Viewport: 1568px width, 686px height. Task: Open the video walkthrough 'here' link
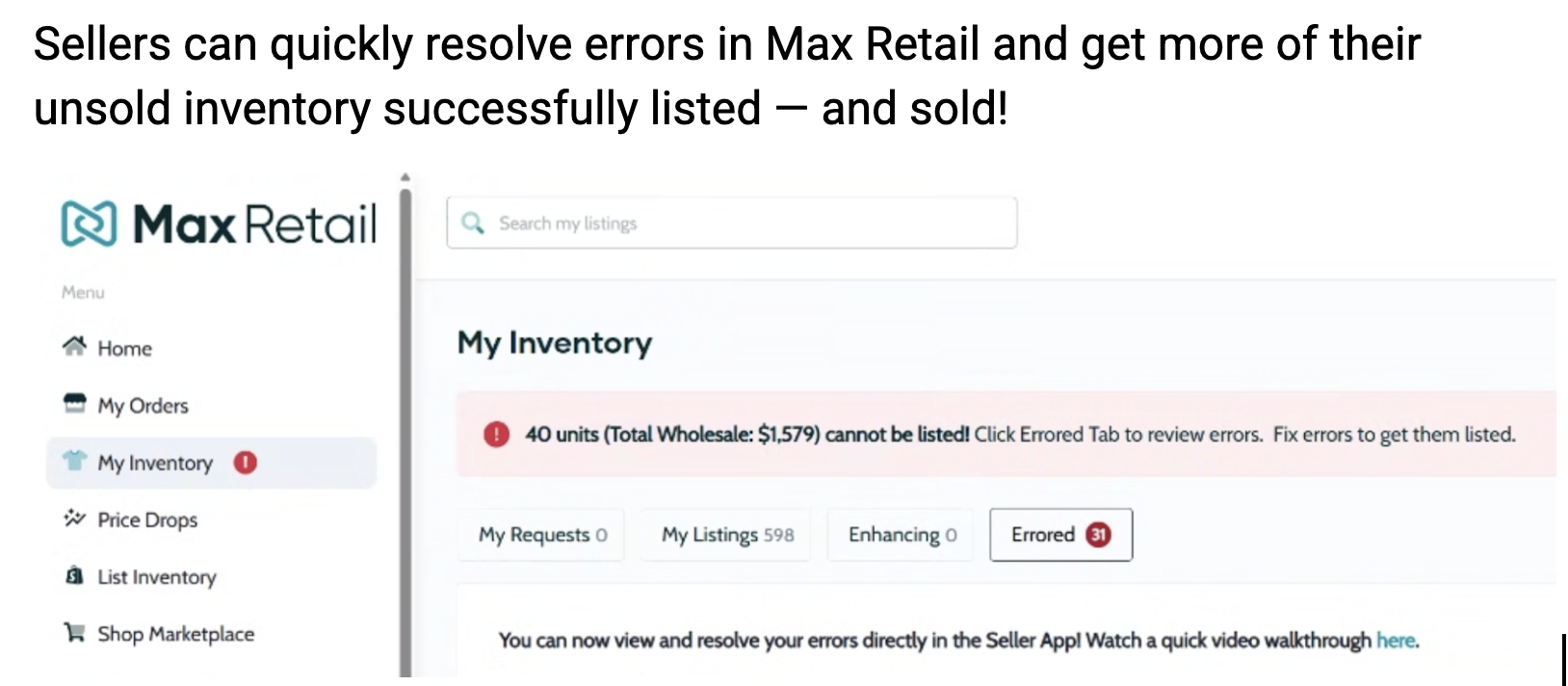[1396, 641]
